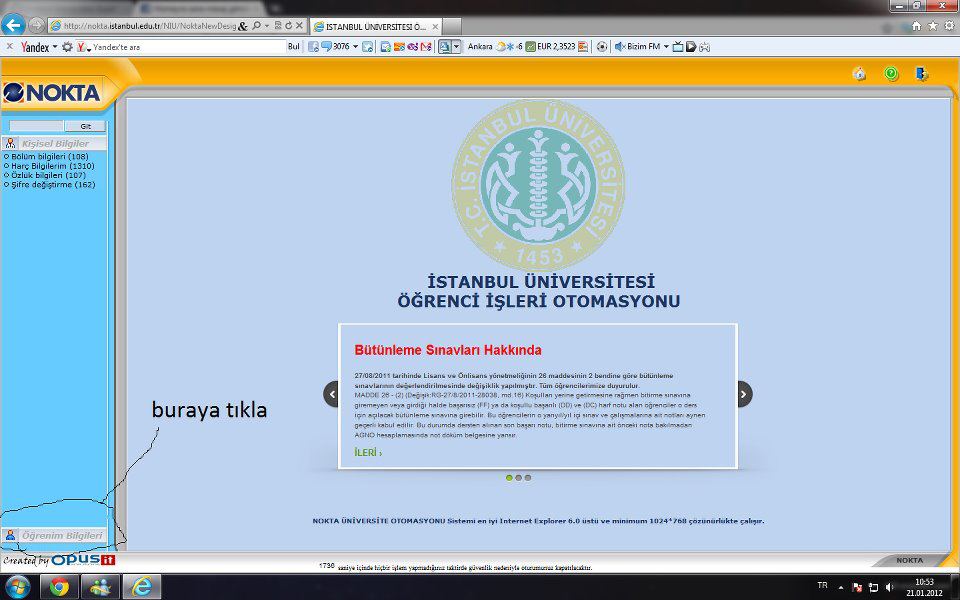Close the Yandex toolbar with its X

(9, 47)
